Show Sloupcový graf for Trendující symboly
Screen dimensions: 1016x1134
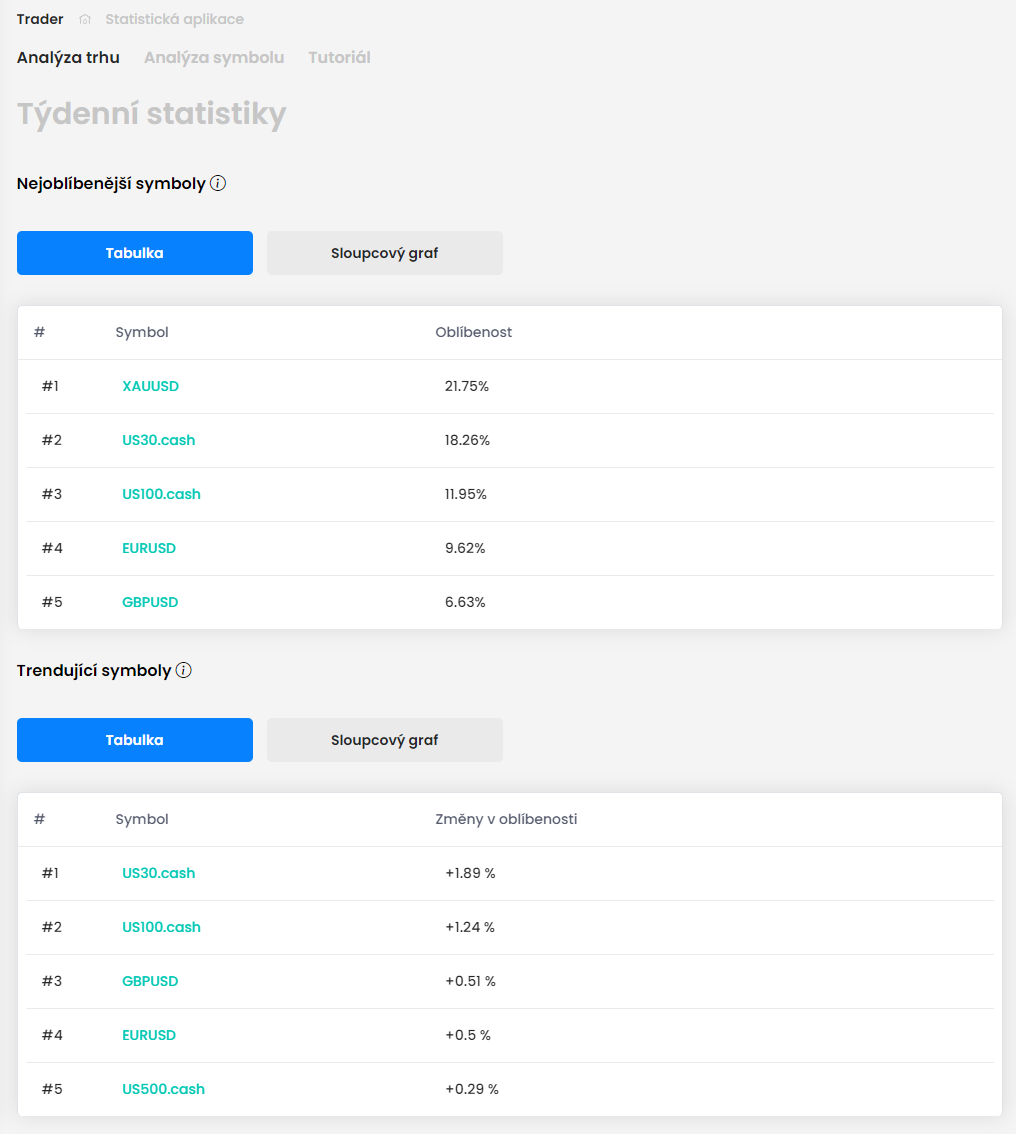pos(385,740)
